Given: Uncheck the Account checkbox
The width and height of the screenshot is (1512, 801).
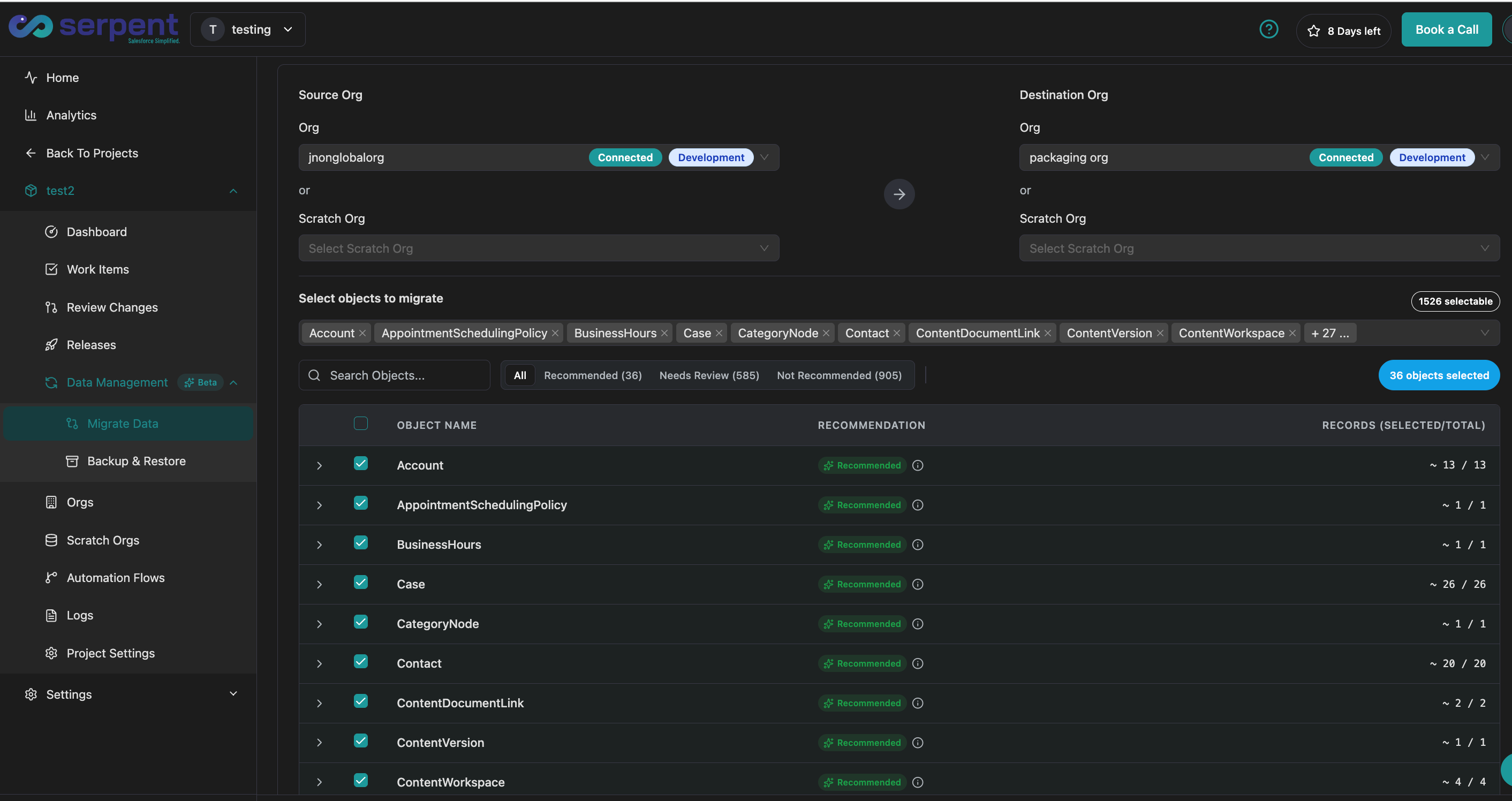Looking at the screenshot, I should coord(361,464).
